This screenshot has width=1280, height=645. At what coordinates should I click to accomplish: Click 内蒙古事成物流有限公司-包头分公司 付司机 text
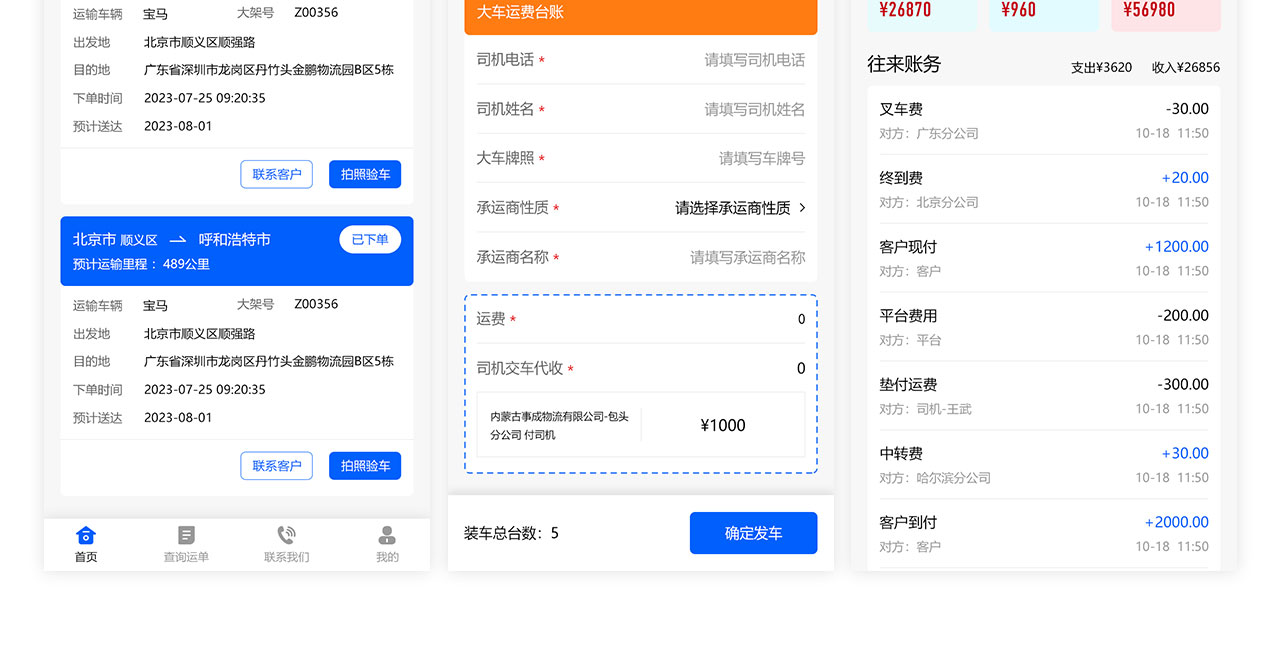click(x=559, y=425)
